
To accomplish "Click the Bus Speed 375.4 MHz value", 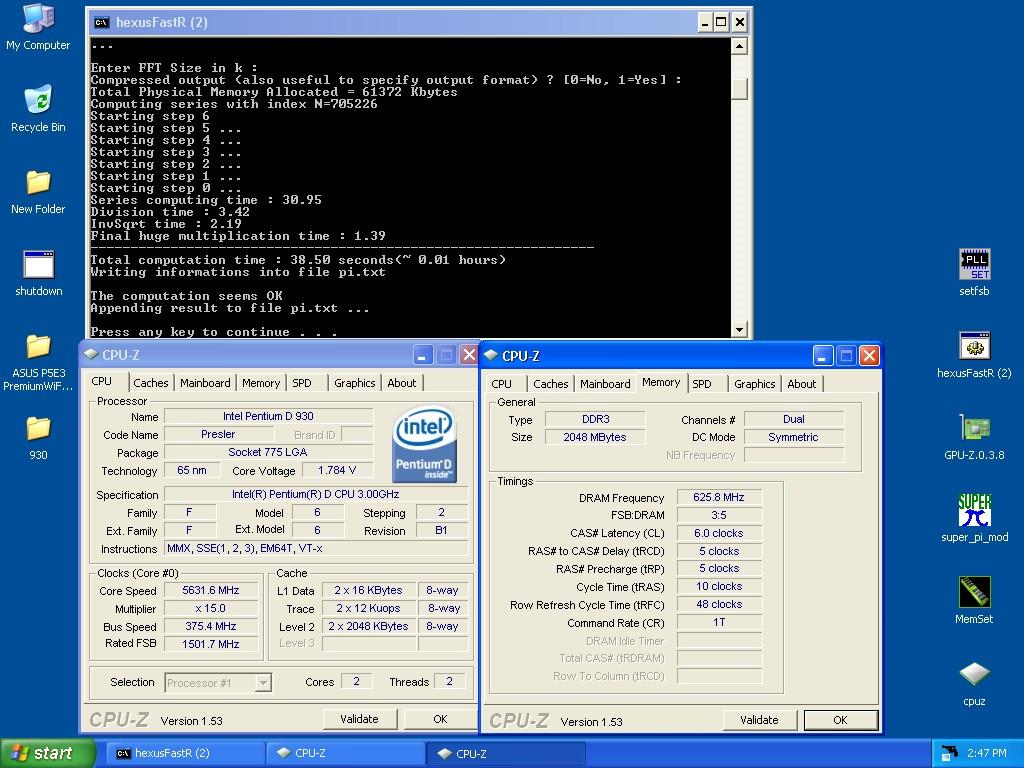I will tap(211, 626).
